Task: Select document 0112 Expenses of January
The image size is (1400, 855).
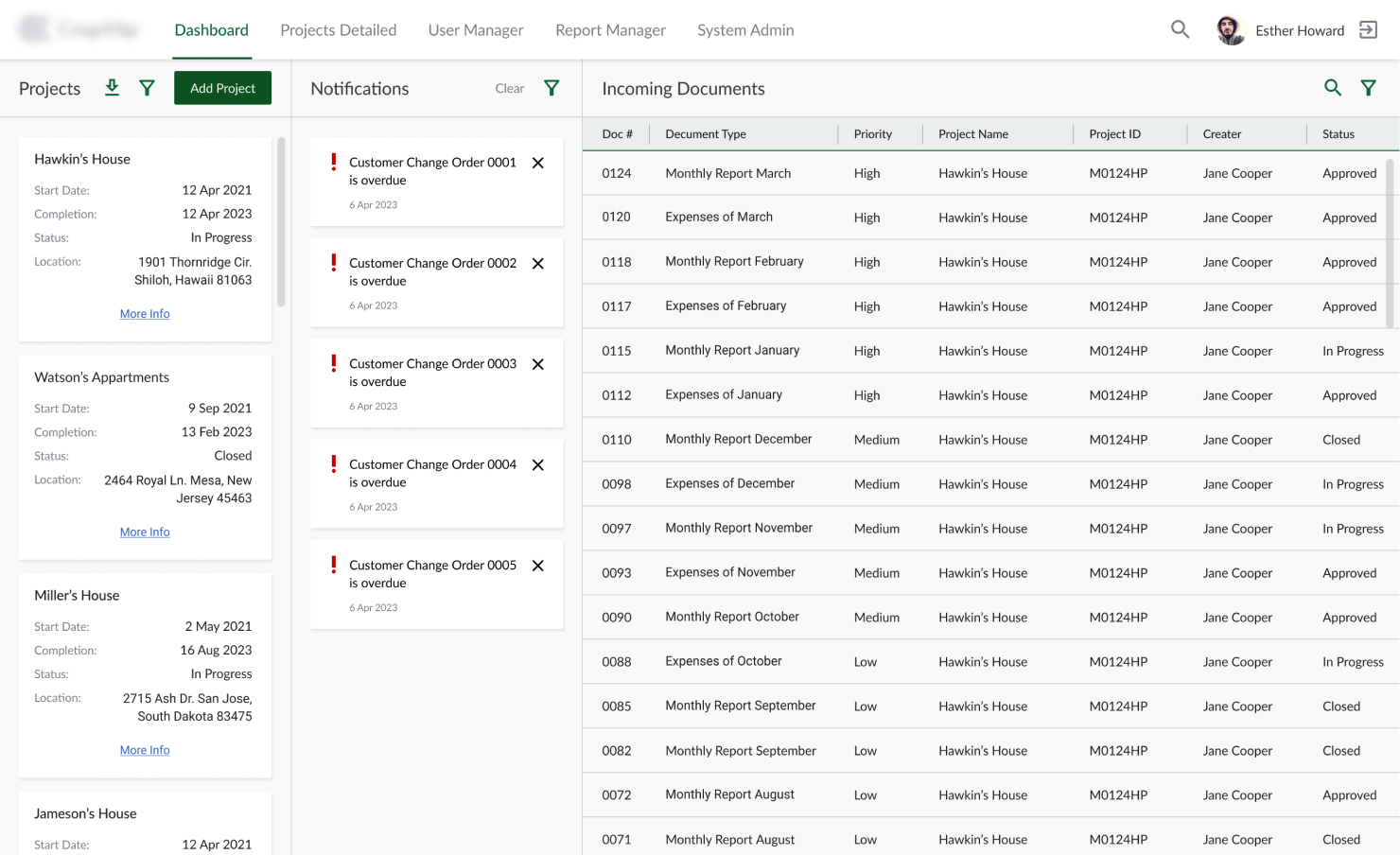Action: click(x=990, y=395)
